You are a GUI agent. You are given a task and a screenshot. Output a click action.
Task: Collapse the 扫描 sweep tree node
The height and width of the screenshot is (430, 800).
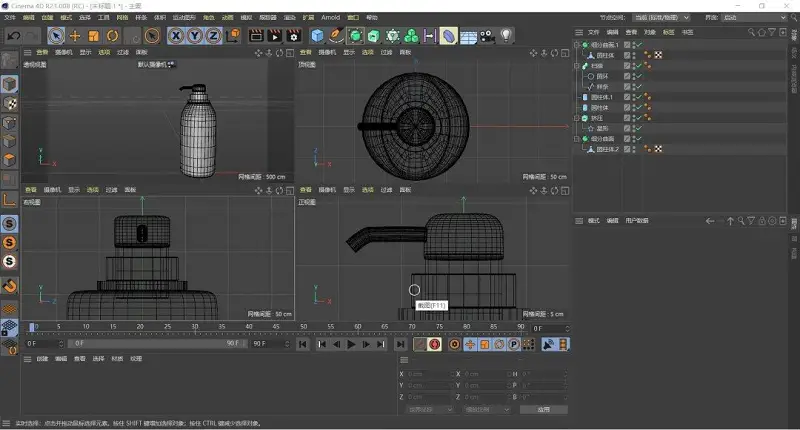(x=577, y=66)
